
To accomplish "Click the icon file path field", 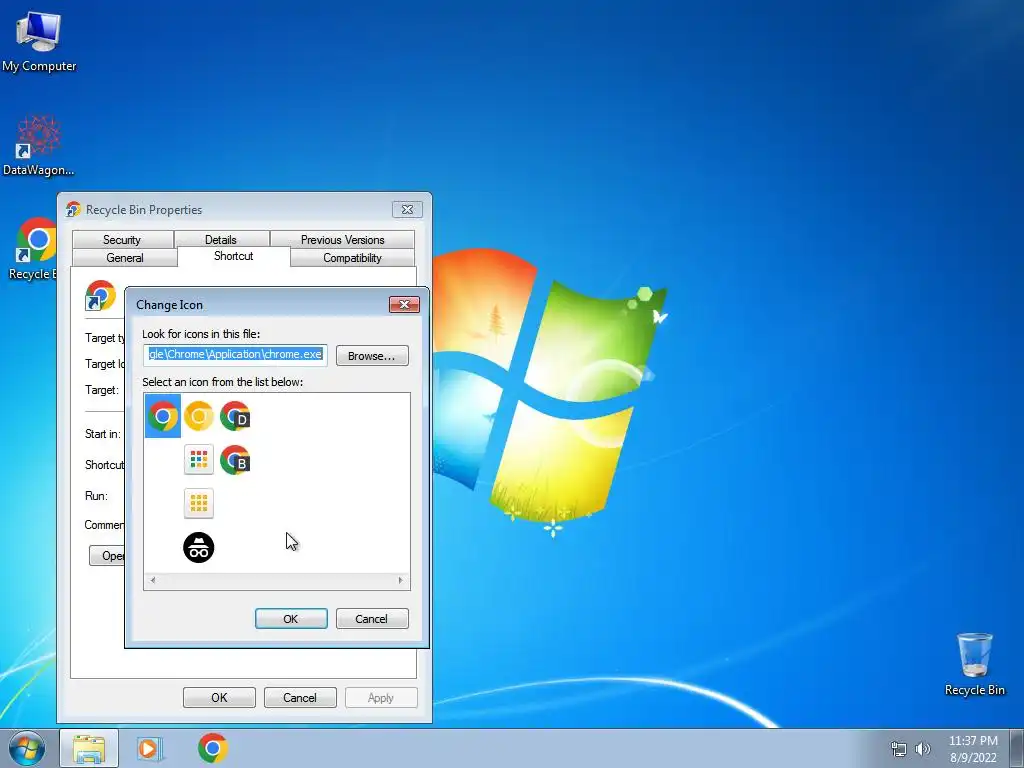I will point(235,355).
